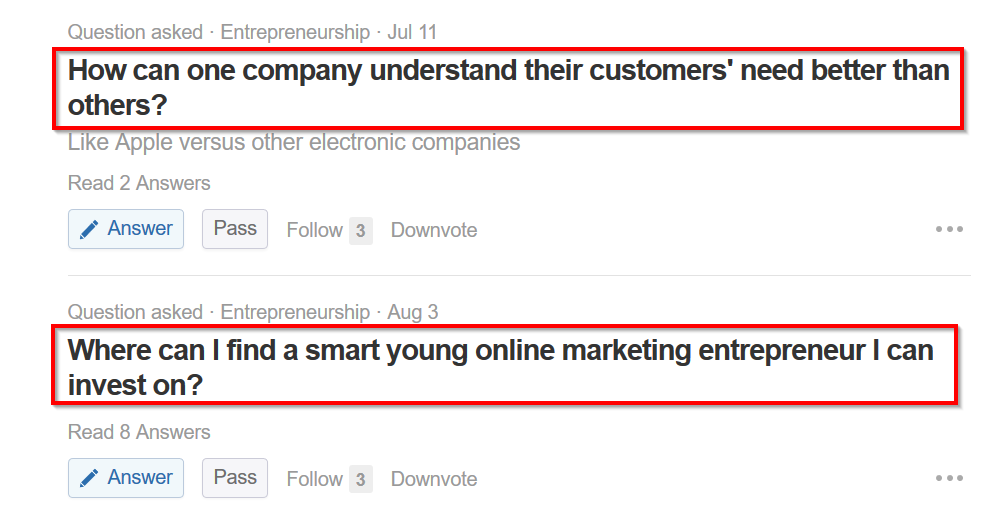1001x515 pixels.
Task: Open "How can one company understand their customers' need" question
Action: point(508,87)
